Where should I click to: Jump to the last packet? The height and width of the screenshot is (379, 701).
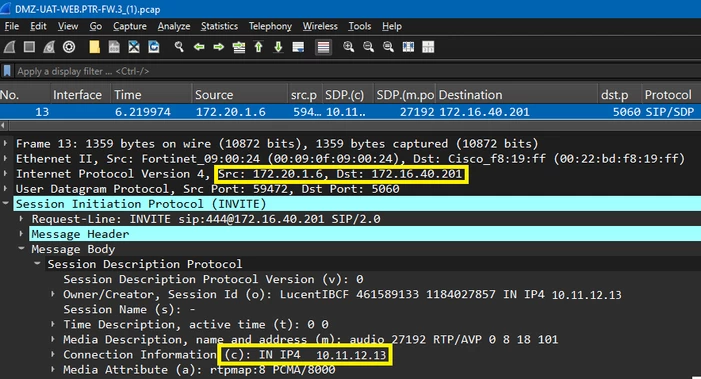[278, 47]
